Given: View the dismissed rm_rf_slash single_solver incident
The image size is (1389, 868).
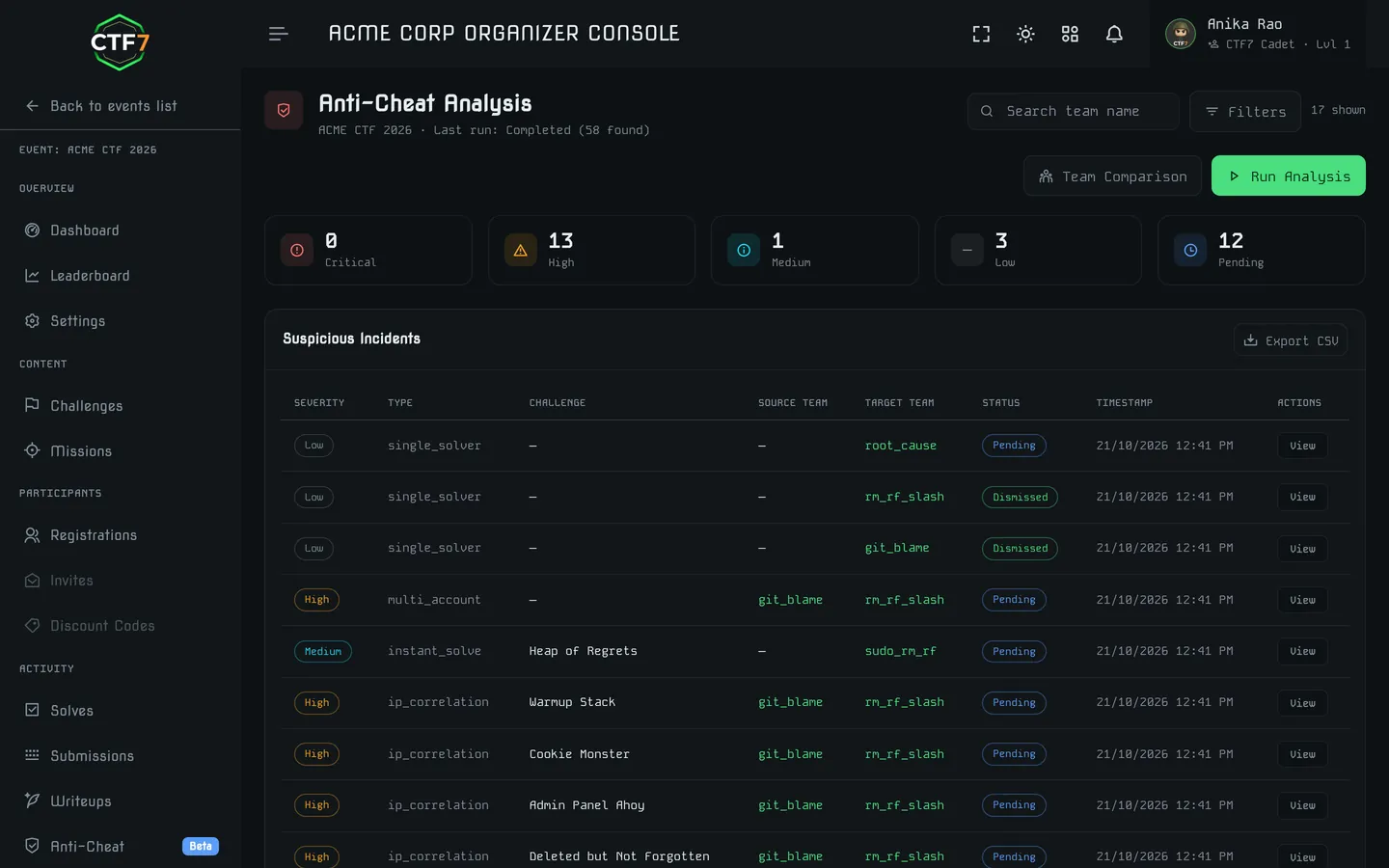Looking at the screenshot, I should (x=1302, y=498).
